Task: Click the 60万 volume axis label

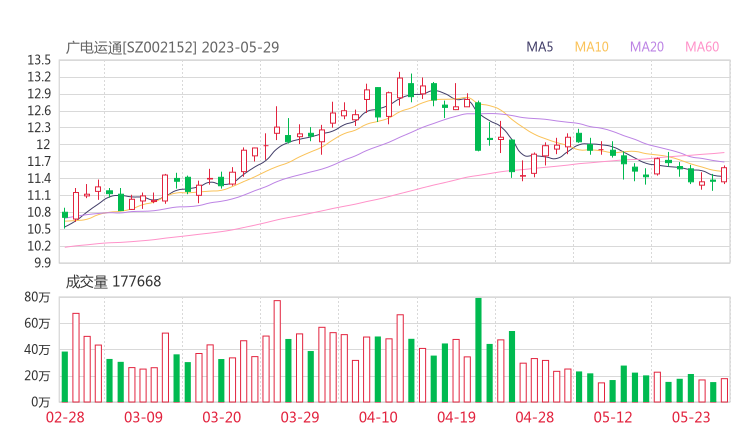Action: tap(37, 323)
